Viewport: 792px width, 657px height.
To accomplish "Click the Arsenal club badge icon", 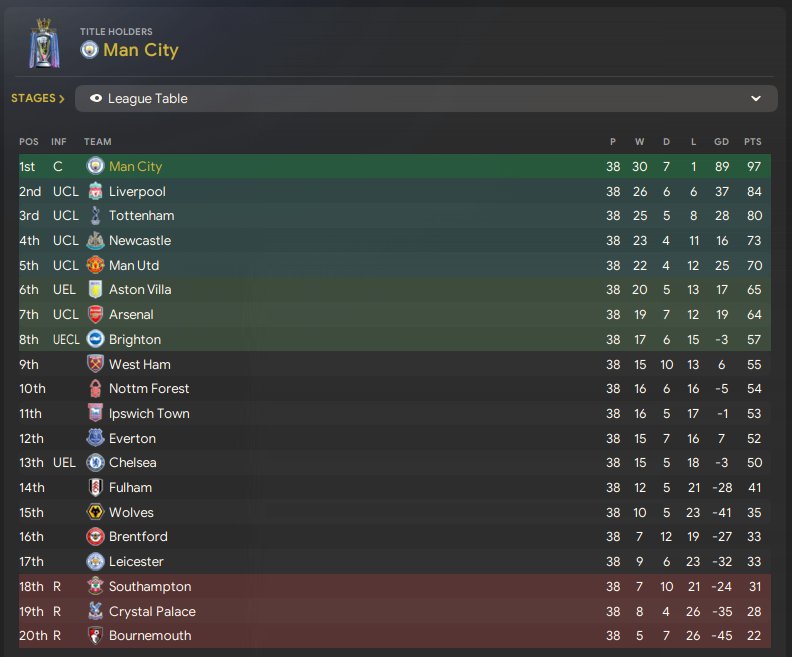I will click(x=96, y=315).
